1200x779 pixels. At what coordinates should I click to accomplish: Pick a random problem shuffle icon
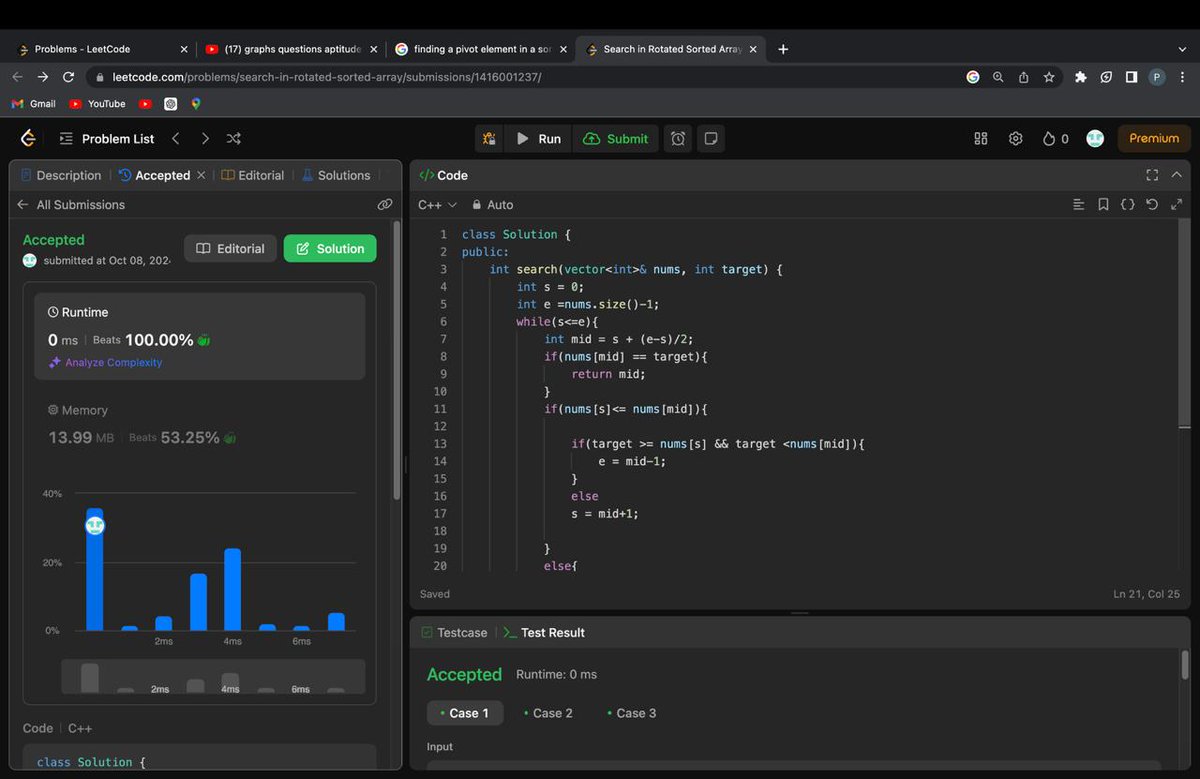coord(234,139)
